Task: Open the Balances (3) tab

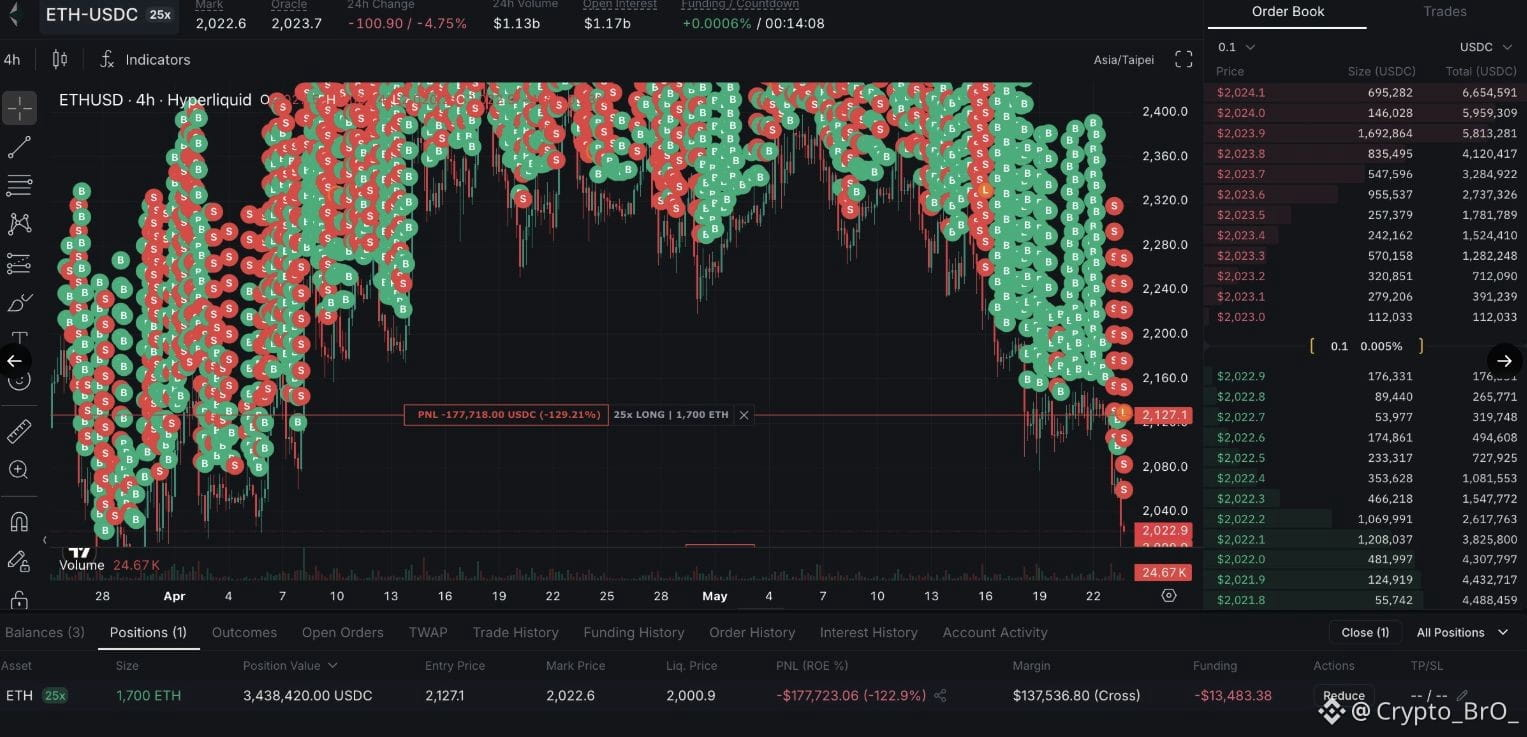Action: (x=45, y=632)
